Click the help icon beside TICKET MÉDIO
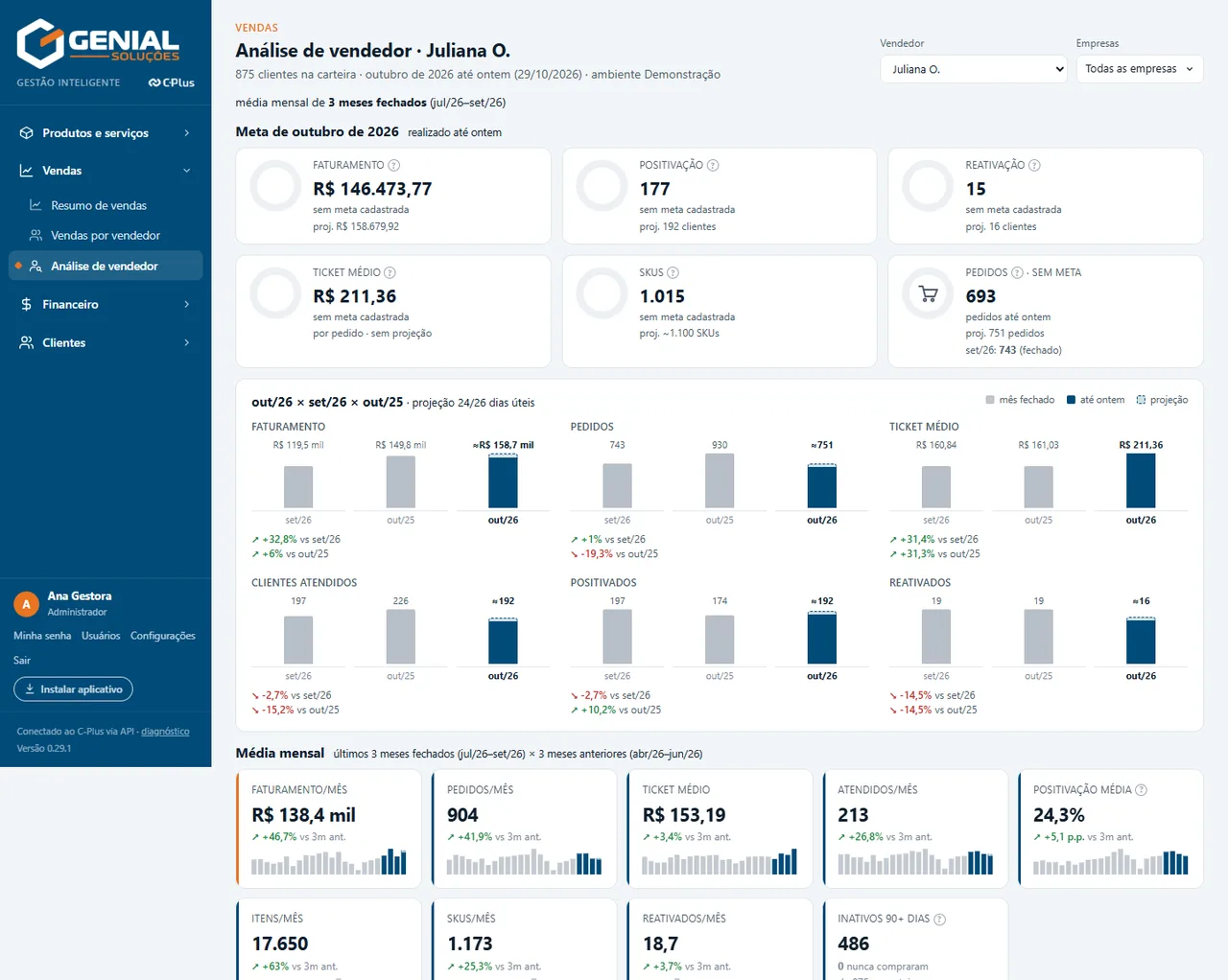 390,272
